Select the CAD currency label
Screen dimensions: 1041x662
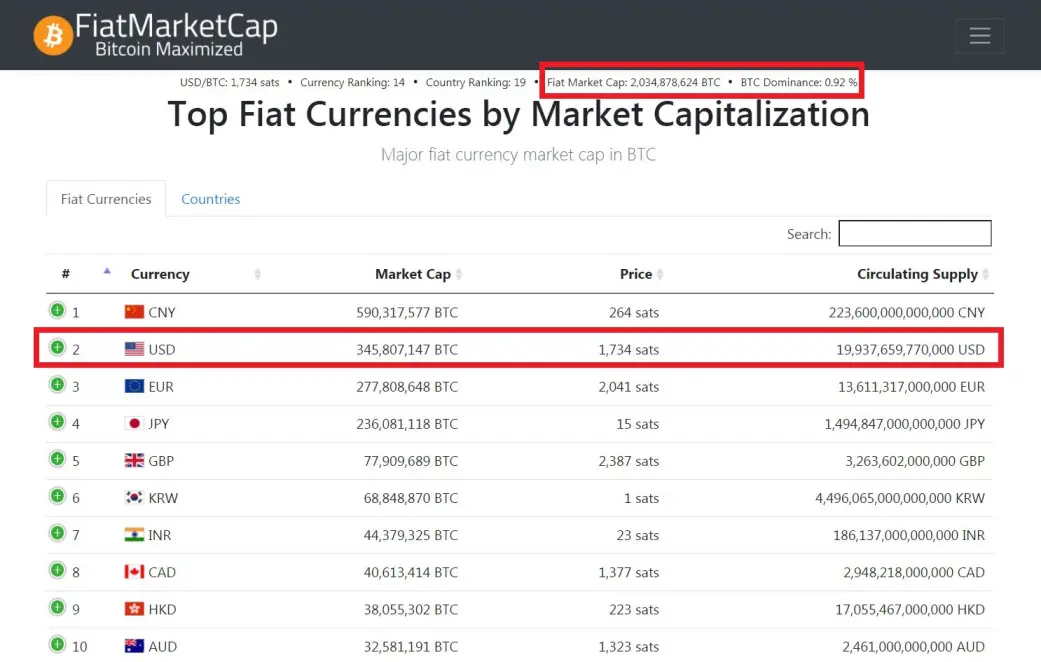tap(162, 572)
